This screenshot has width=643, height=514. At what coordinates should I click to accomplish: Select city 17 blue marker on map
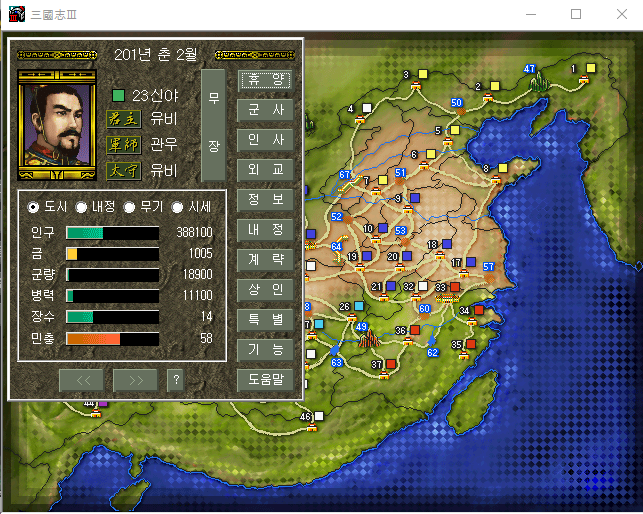[x=471, y=262]
